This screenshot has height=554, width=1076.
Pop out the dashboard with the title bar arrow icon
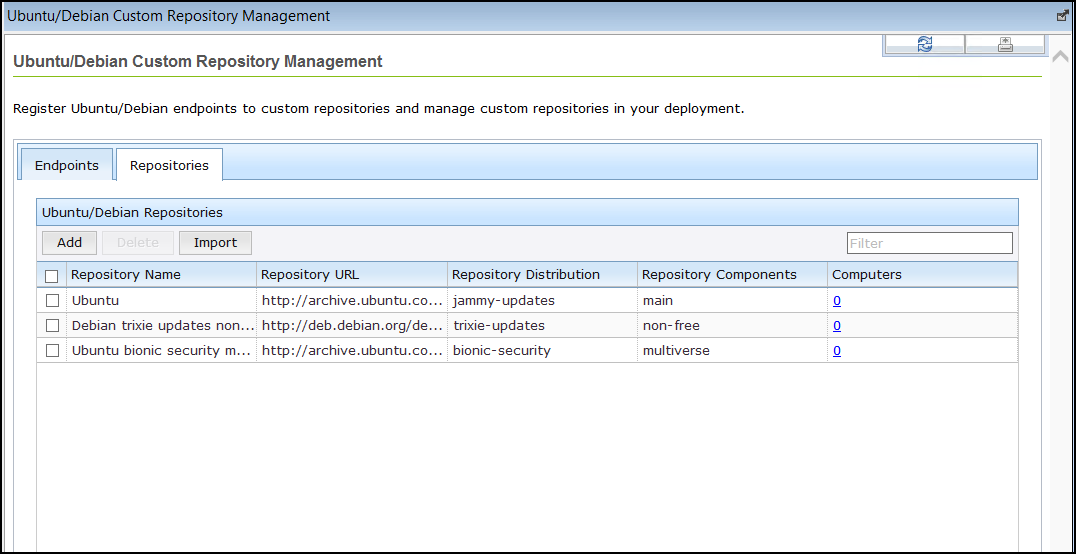pos(1063,15)
